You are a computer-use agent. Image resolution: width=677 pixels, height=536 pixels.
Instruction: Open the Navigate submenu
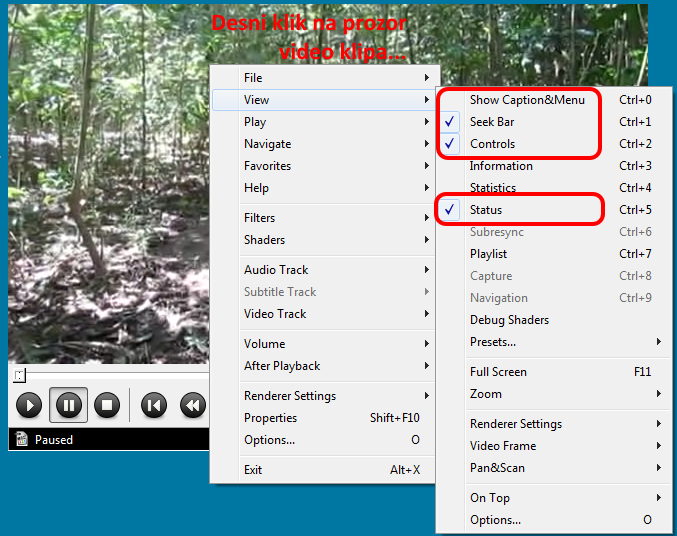[324, 144]
